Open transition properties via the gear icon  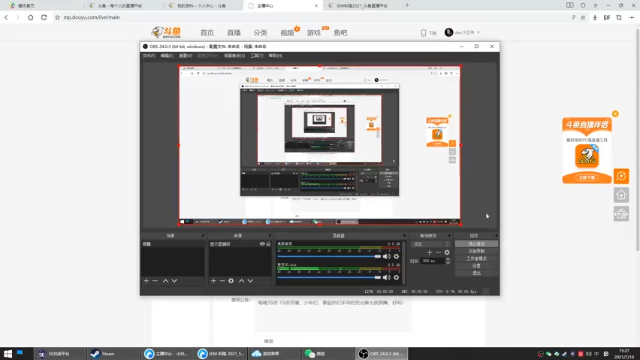click(447, 253)
